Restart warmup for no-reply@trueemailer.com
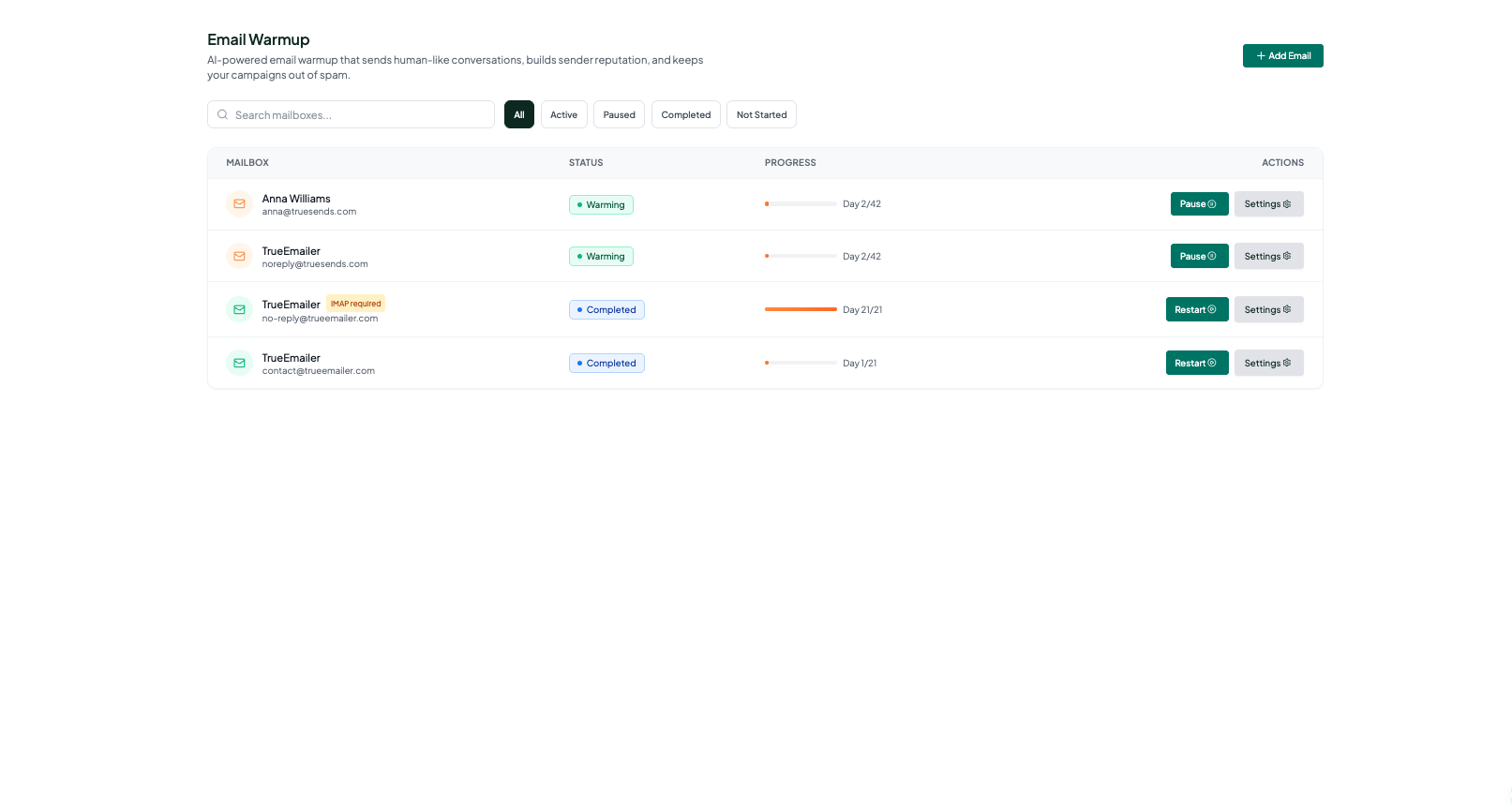1512x805 pixels. tap(1197, 310)
